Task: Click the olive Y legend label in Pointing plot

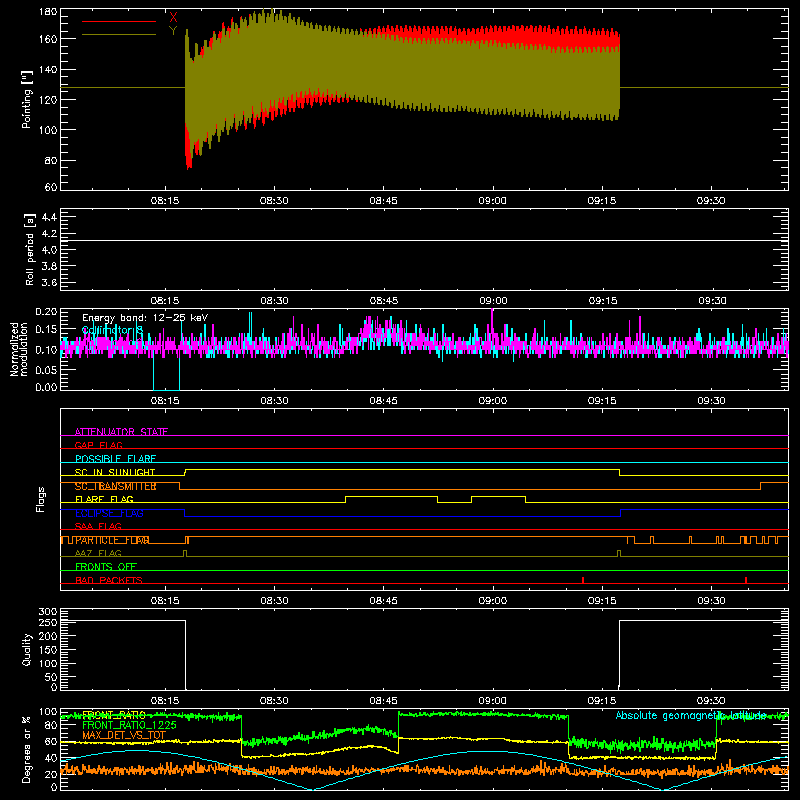Action: pyautogui.click(x=173, y=31)
